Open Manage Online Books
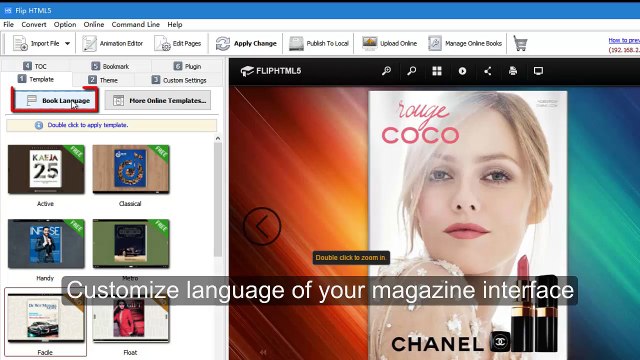Viewport: 640px width, 360px height. (x=465, y=43)
